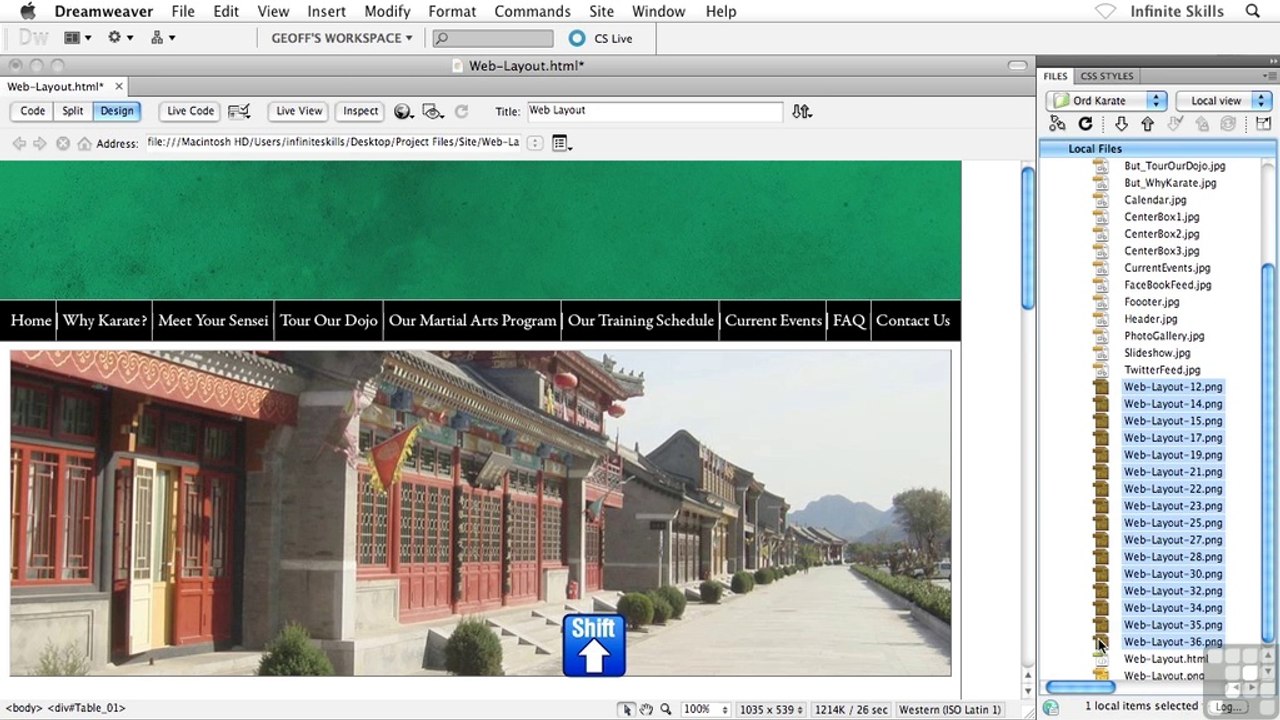Select the Zoom magnifier tool in status bar
Image resolution: width=1280 pixels, height=720 pixels.
pyautogui.click(x=665, y=709)
